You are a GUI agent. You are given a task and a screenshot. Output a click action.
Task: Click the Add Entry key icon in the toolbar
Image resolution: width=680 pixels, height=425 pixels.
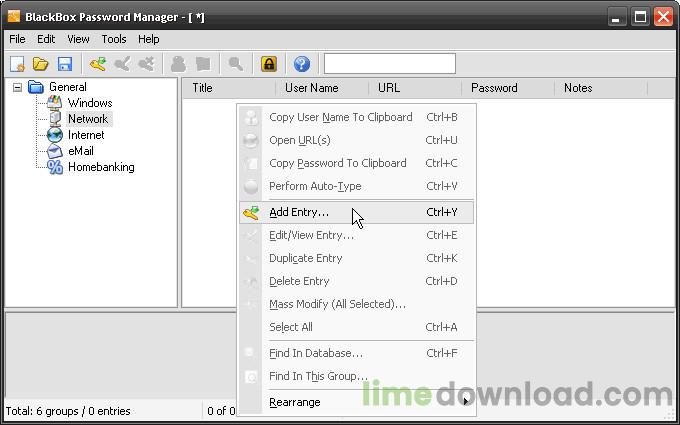[98, 64]
